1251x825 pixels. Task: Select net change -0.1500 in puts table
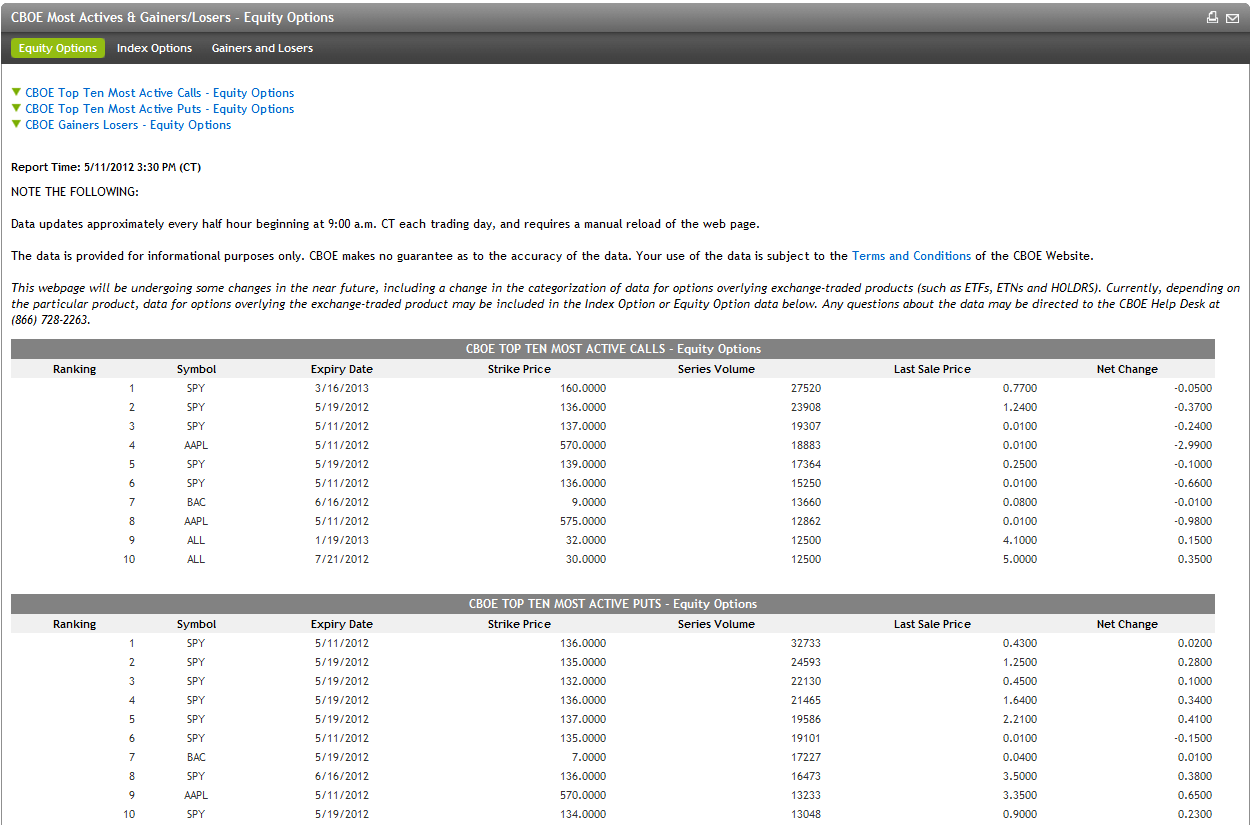[x=1194, y=738]
